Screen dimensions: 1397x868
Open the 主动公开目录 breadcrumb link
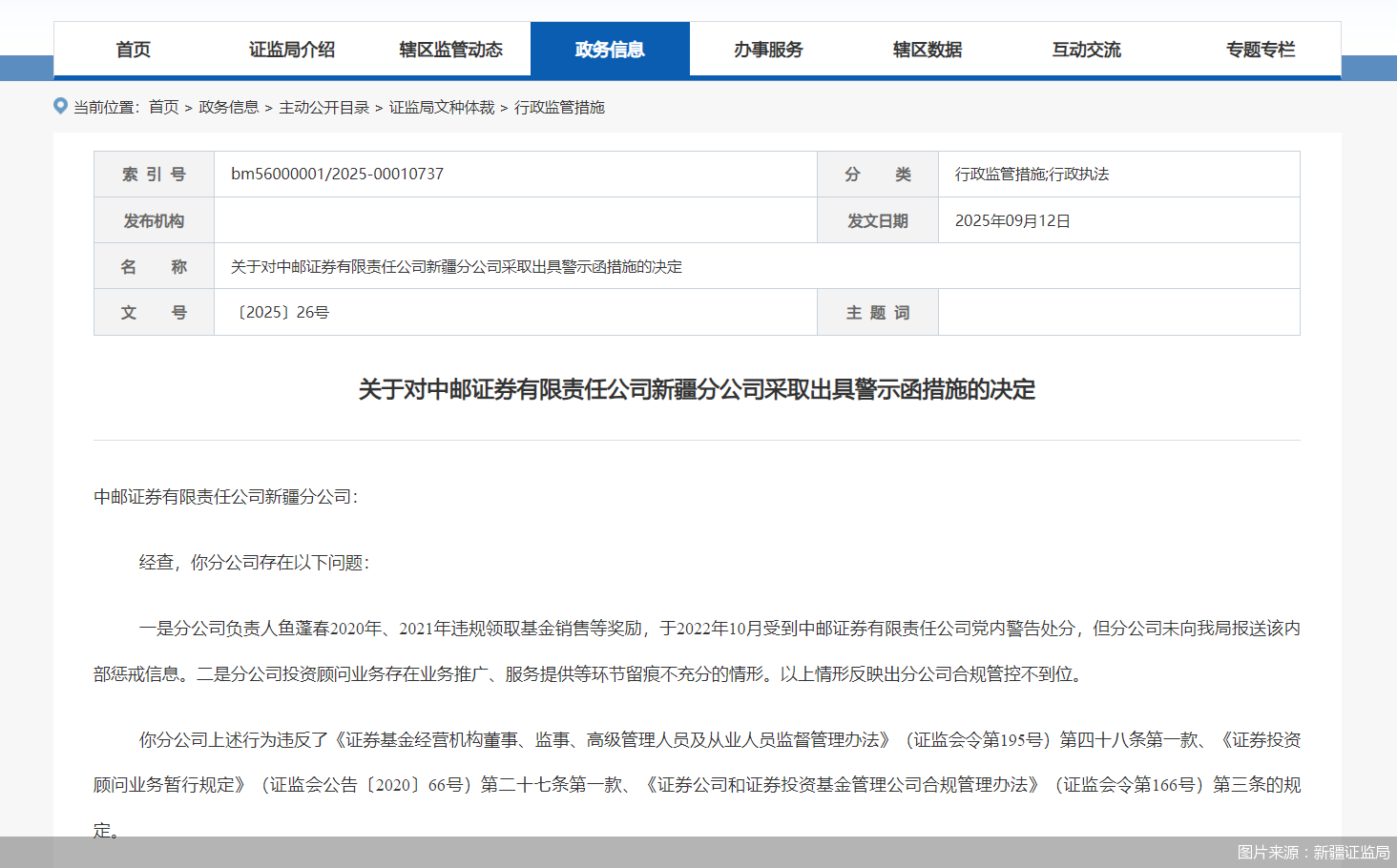click(323, 108)
